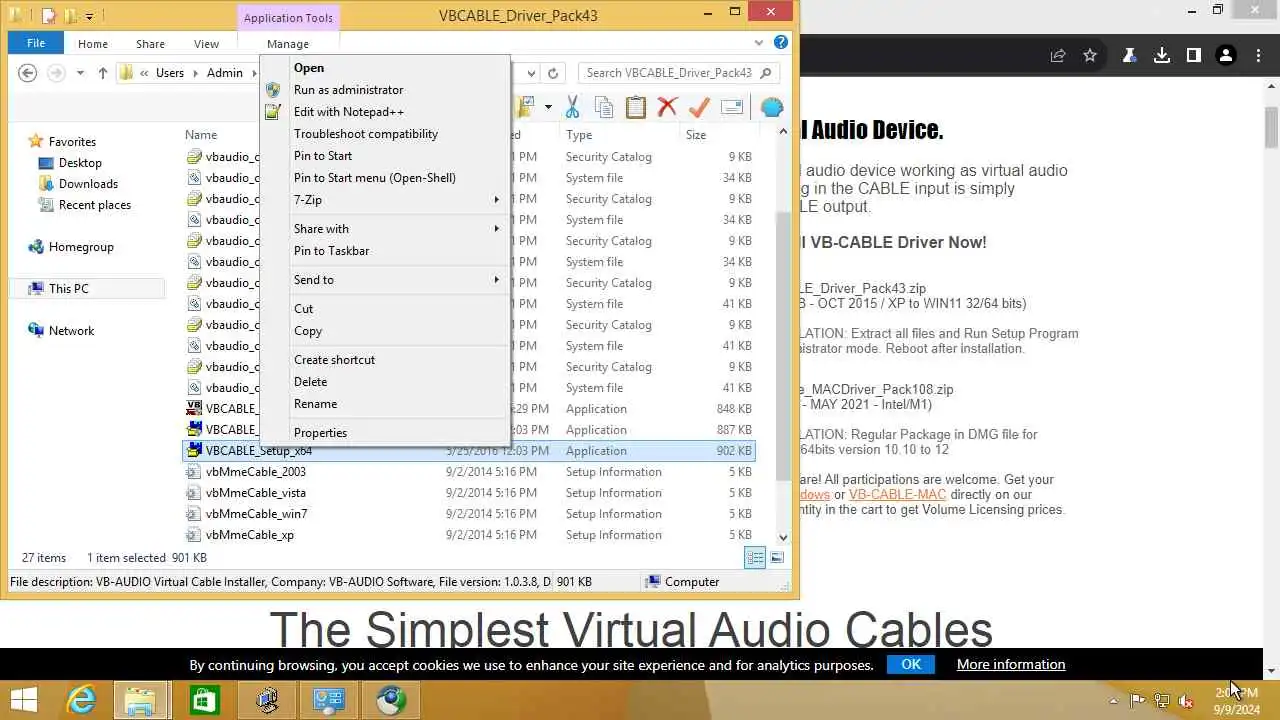1280x720 pixels.
Task: Click File Explorer icon on the taskbar
Action: (x=140, y=700)
